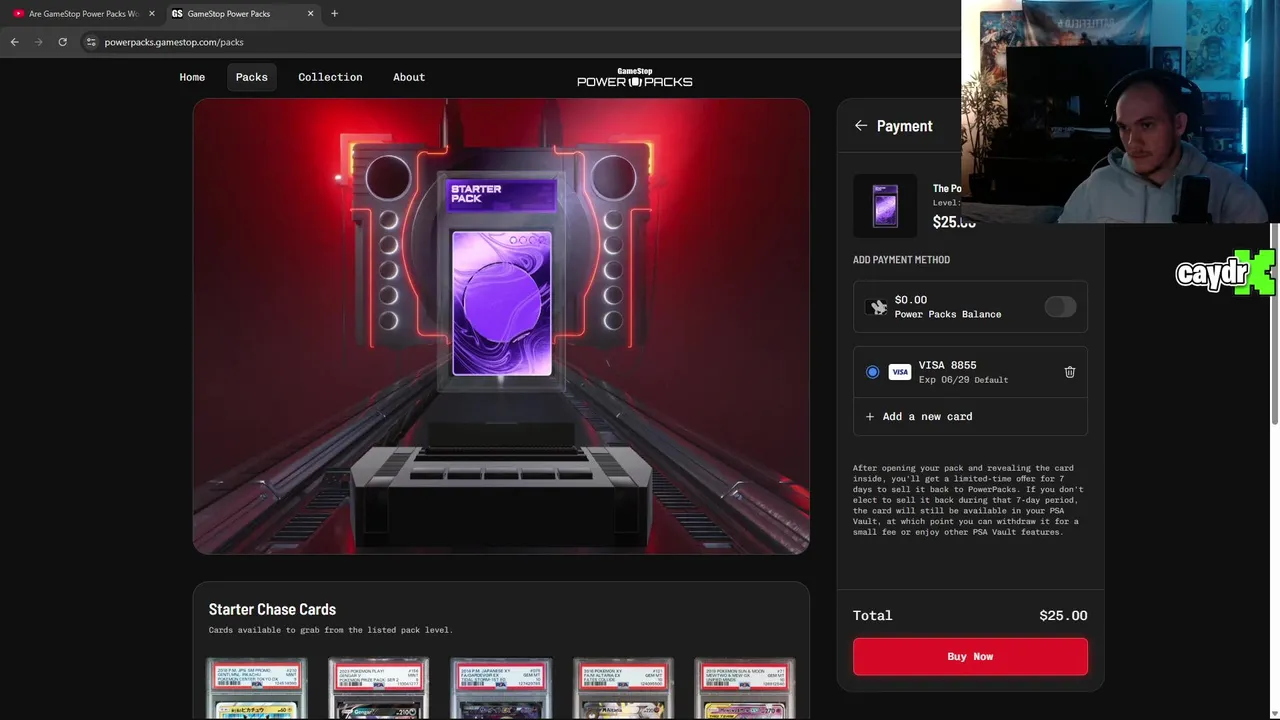Screen dimensions: 1280x720
Task: Open the second chase card, Gengar V slab
Action: coord(379,688)
